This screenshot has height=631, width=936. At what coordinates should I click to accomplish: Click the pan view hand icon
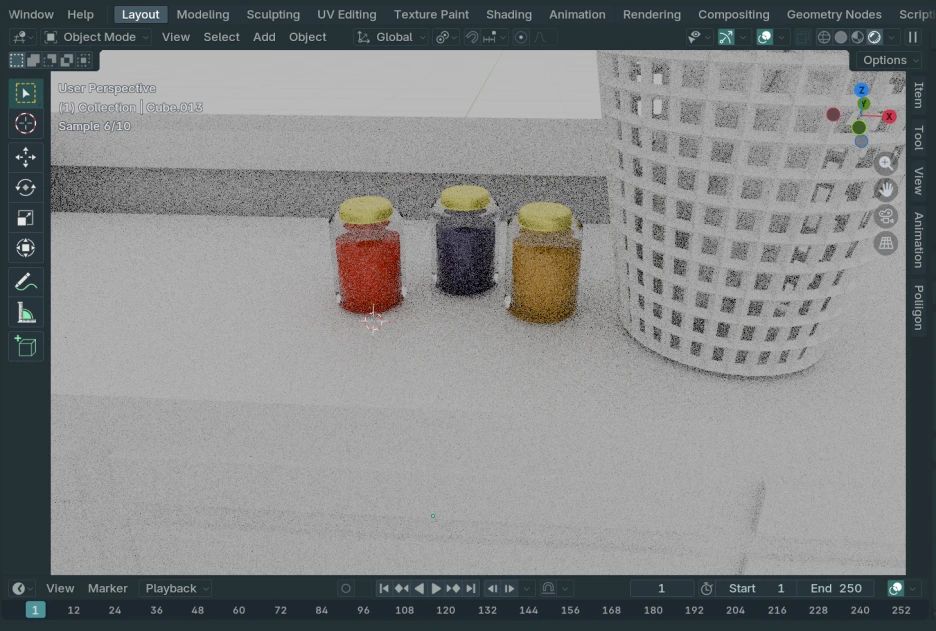point(886,190)
